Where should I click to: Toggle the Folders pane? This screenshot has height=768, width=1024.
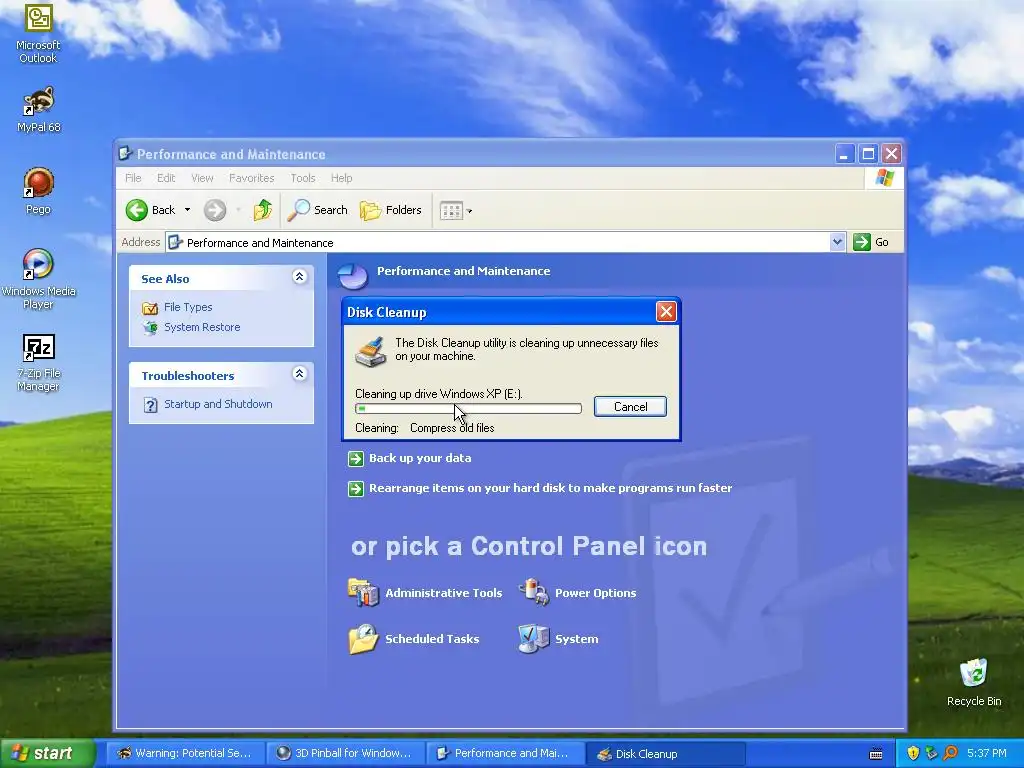pos(391,210)
